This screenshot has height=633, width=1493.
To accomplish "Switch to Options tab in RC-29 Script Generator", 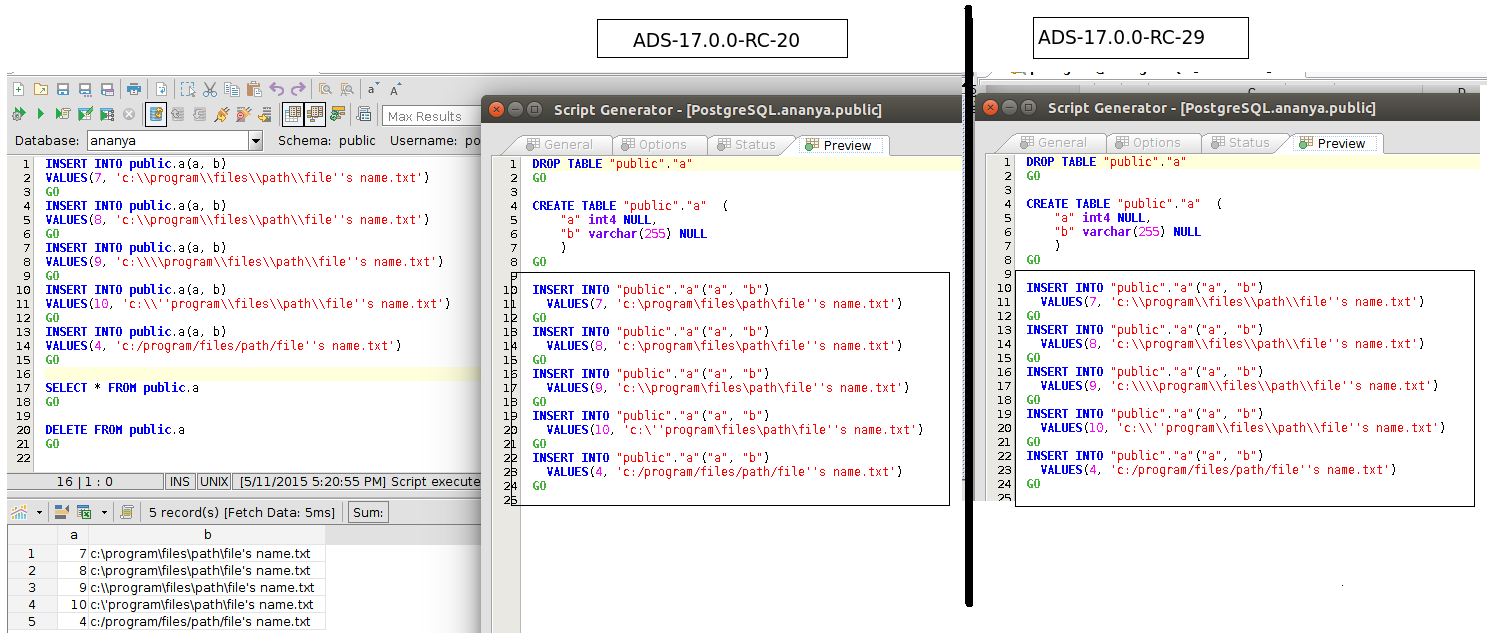I will [x=1147, y=142].
